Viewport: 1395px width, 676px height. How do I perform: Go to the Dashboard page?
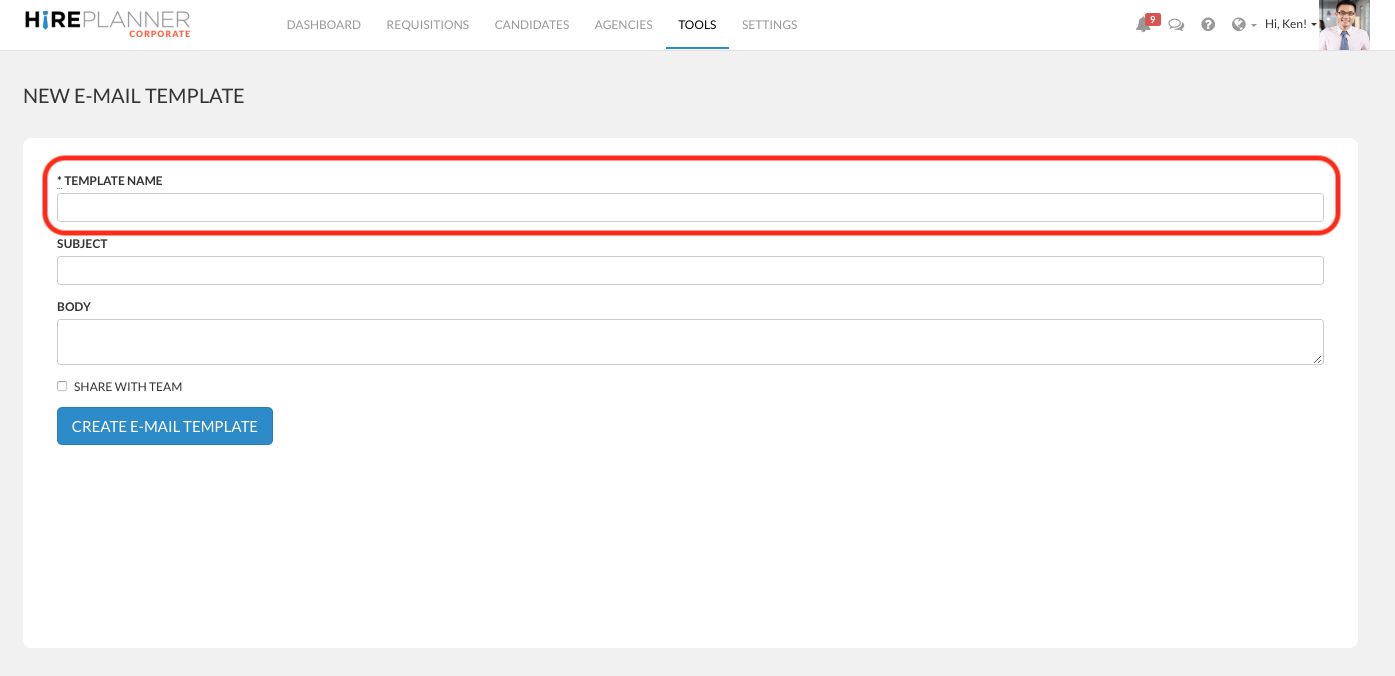point(323,25)
